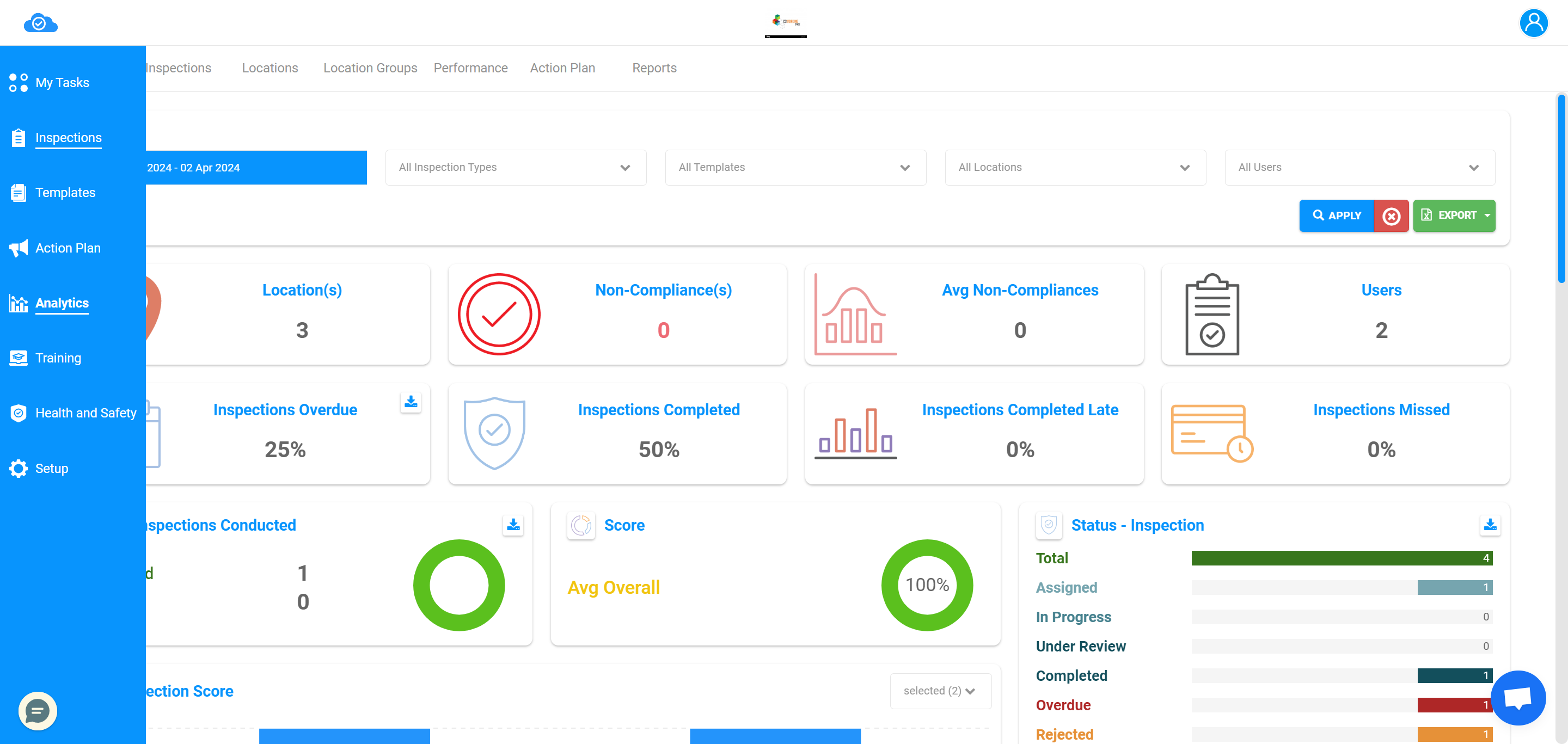Click the Export button
This screenshot has height=744, width=1568.
pos(1454,216)
